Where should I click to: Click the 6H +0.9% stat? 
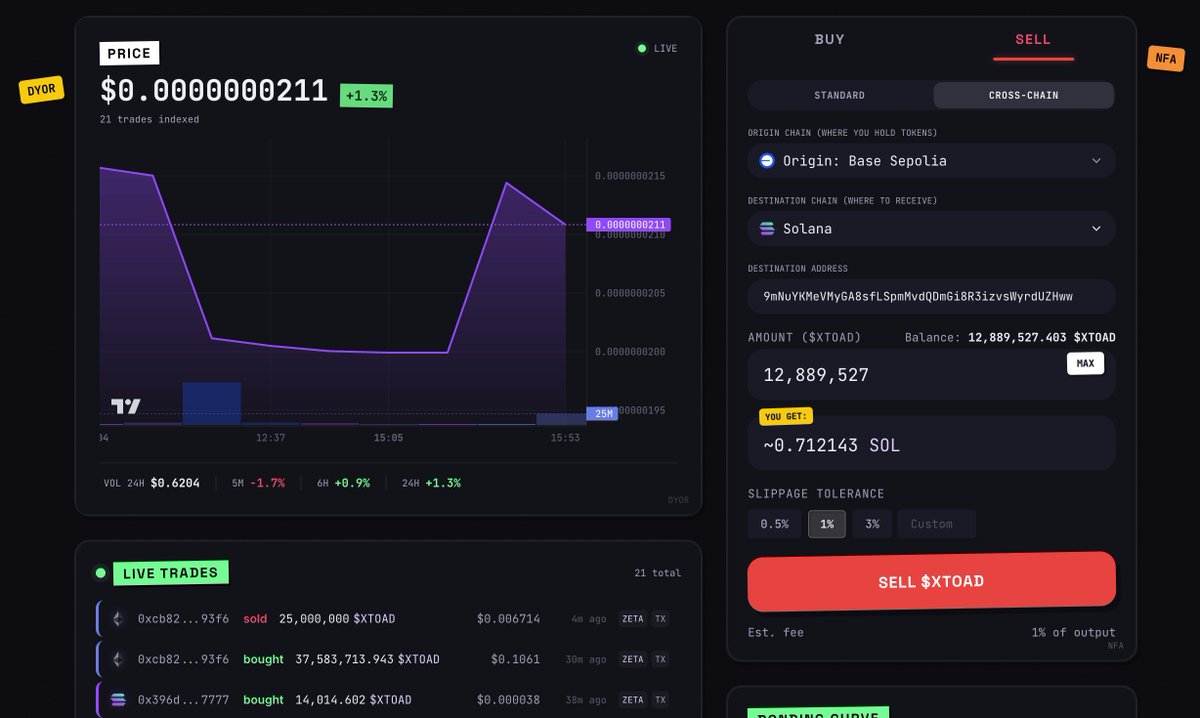343,483
